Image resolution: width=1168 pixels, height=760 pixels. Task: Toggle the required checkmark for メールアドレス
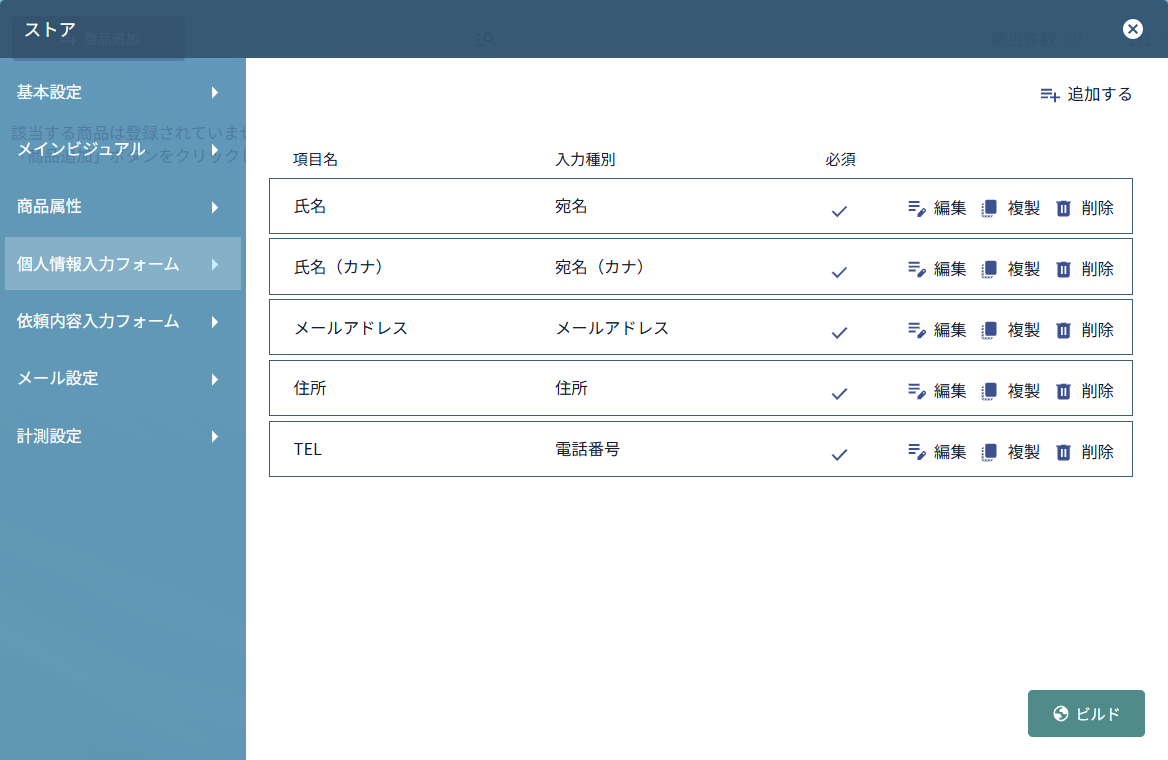pos(840,333)
